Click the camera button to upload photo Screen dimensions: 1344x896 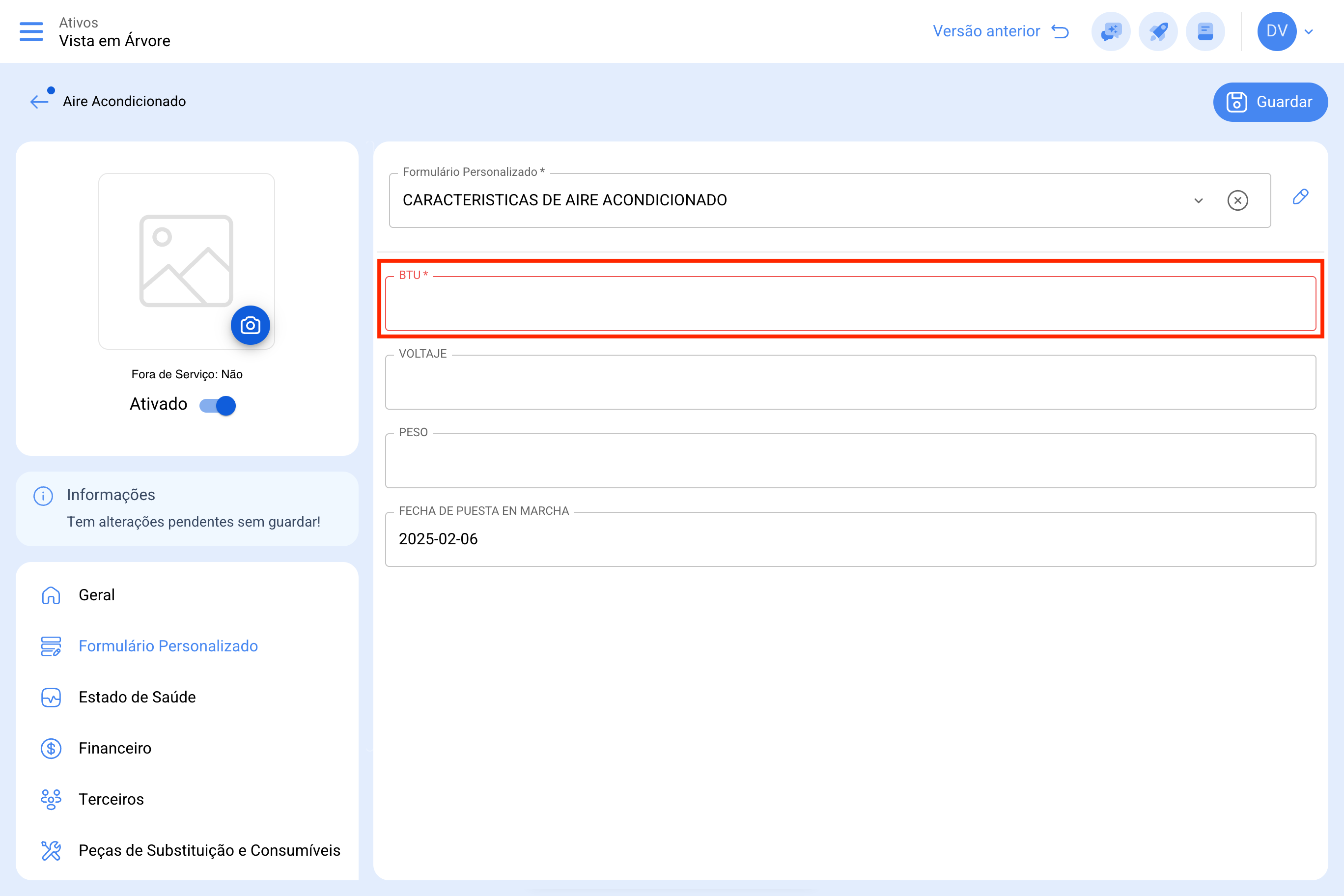coord(251,325)
